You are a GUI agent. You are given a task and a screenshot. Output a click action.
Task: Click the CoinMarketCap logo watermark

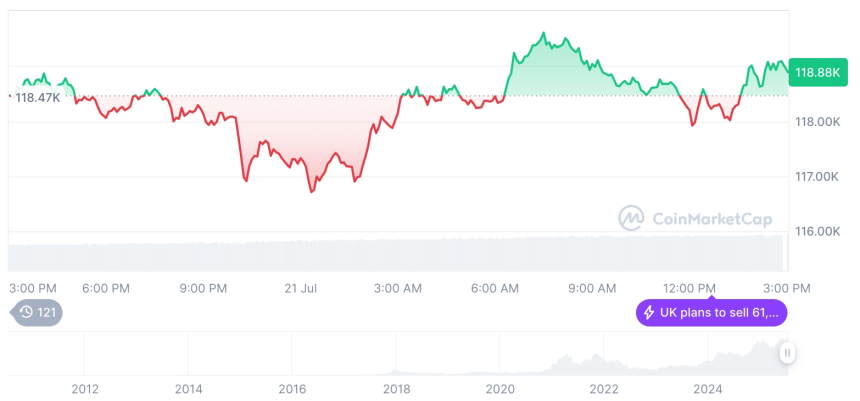click(690, 217)
